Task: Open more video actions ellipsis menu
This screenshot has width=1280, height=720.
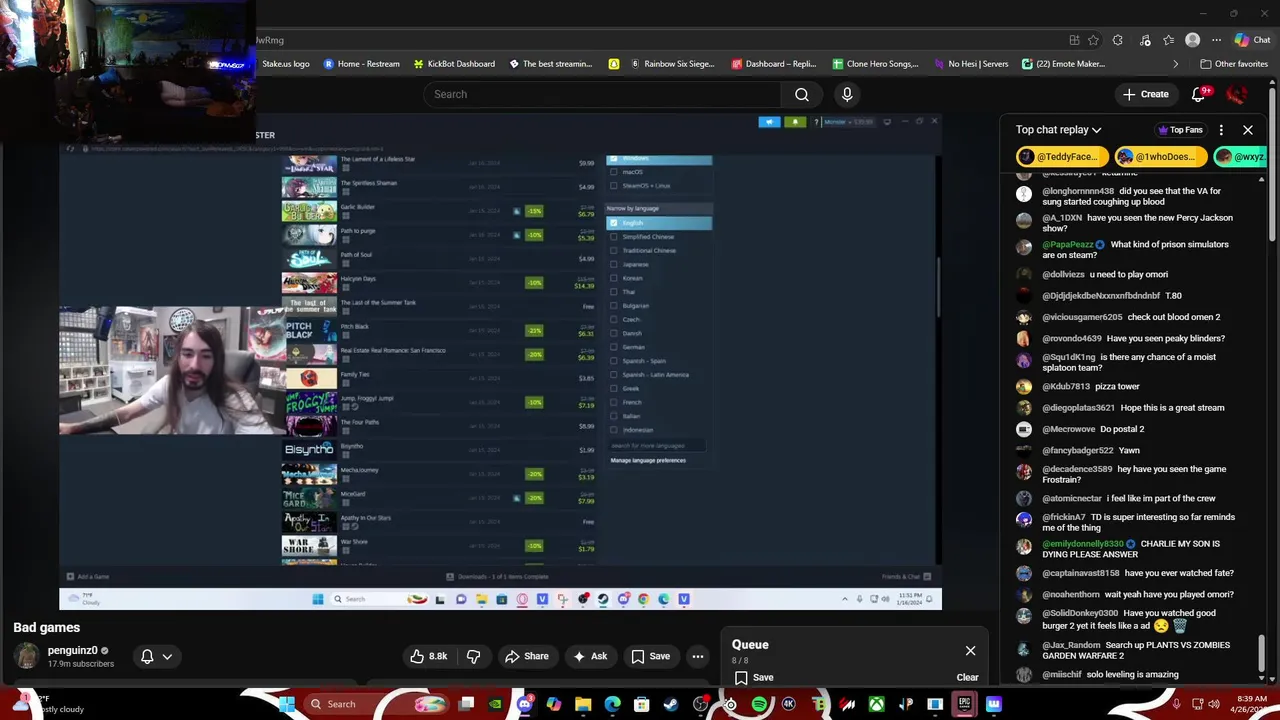Action: point(697,656)
